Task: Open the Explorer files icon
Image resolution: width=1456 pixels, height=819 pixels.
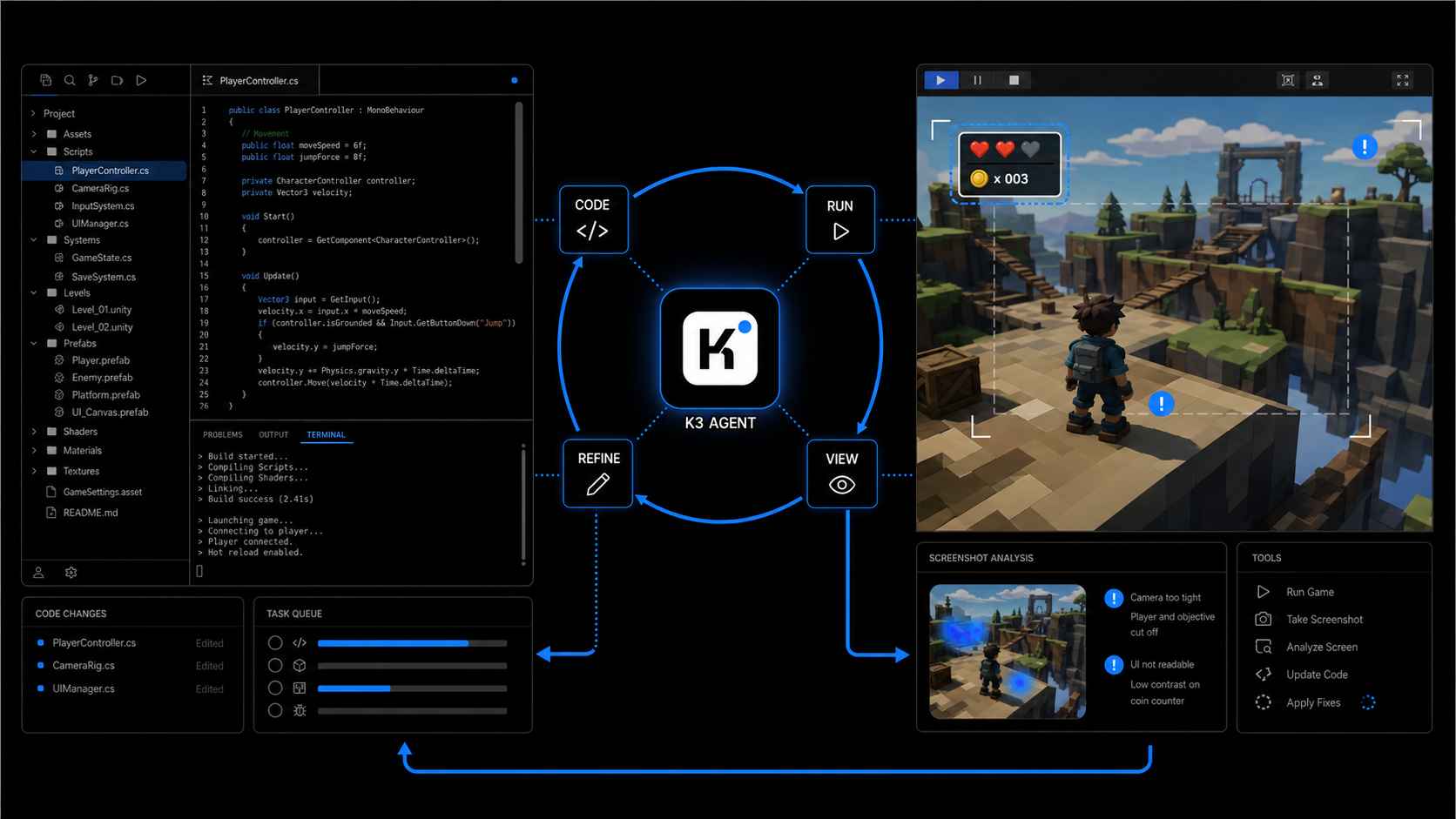Action: tap(45, 80)
